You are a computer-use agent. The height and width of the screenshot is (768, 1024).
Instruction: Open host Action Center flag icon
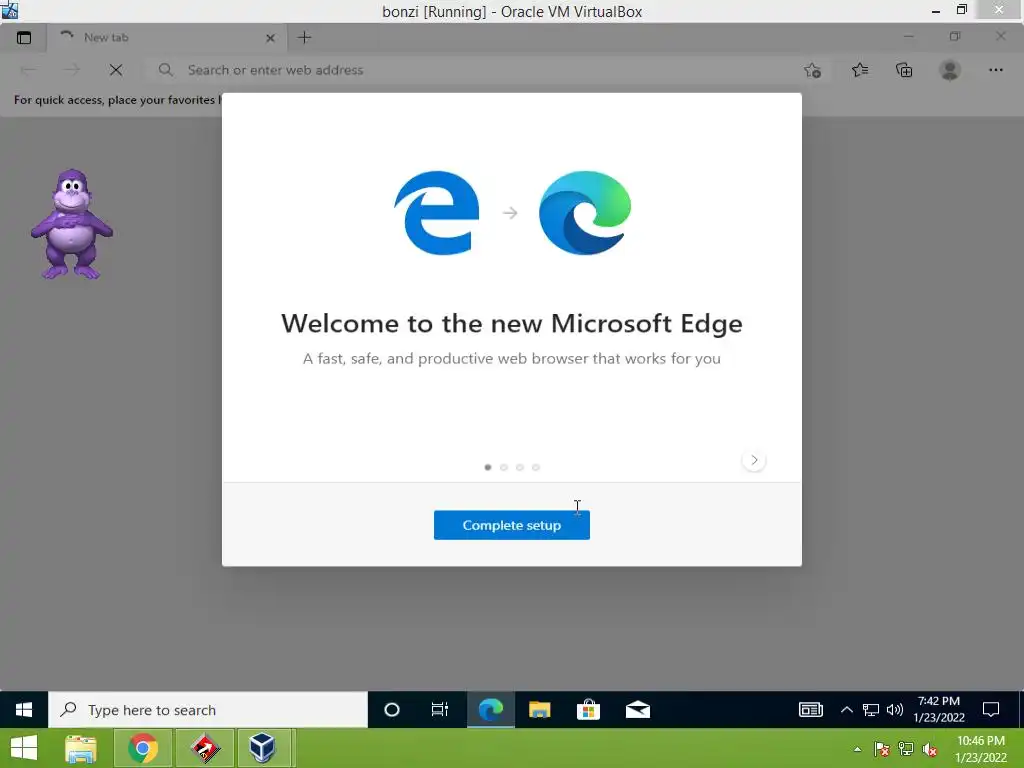pos(882,750)
